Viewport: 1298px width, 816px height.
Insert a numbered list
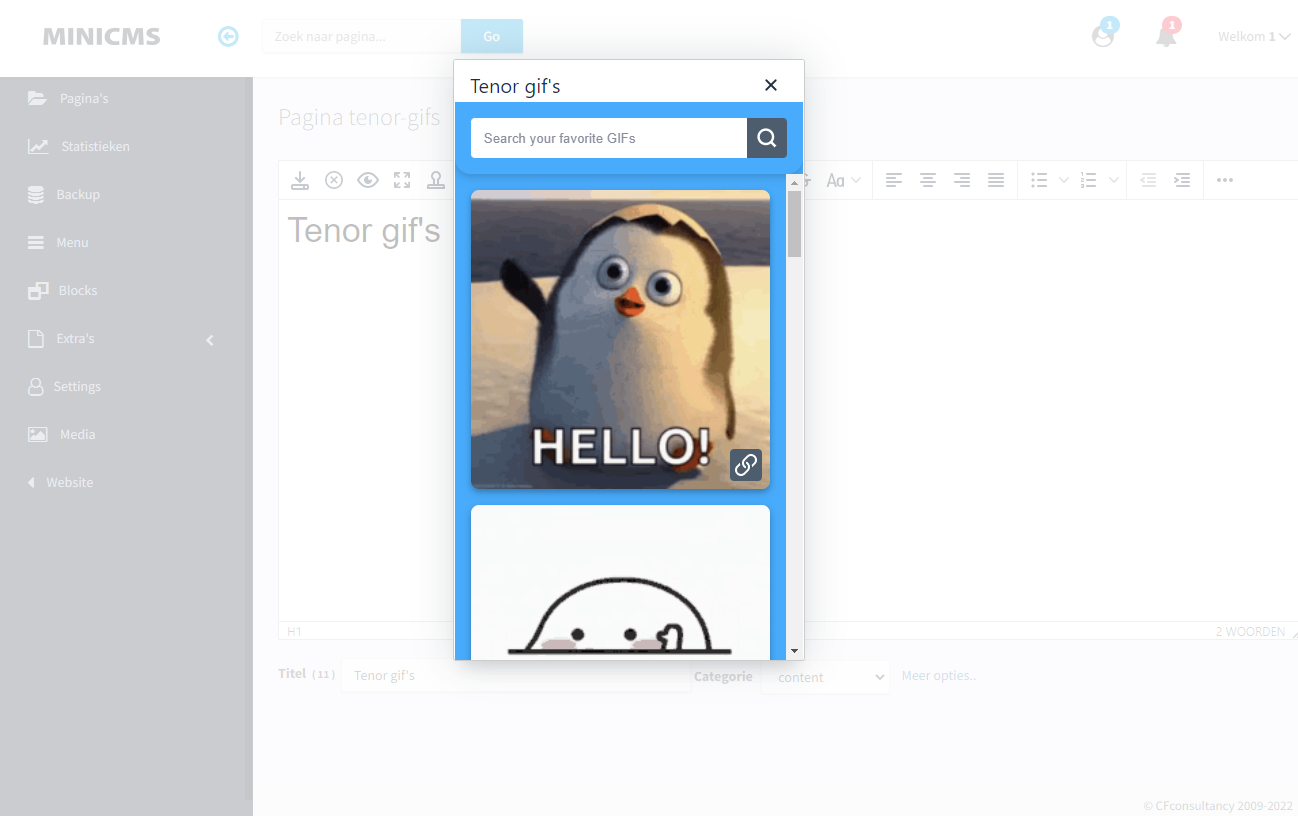[x=1089, y=180]
